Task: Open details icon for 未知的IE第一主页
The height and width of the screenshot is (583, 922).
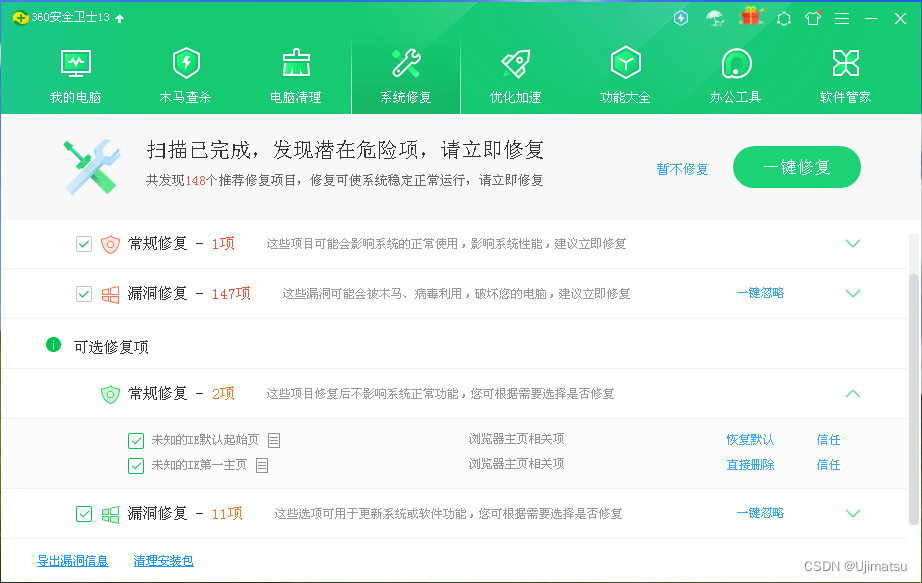Action: (x=262, y=465)
